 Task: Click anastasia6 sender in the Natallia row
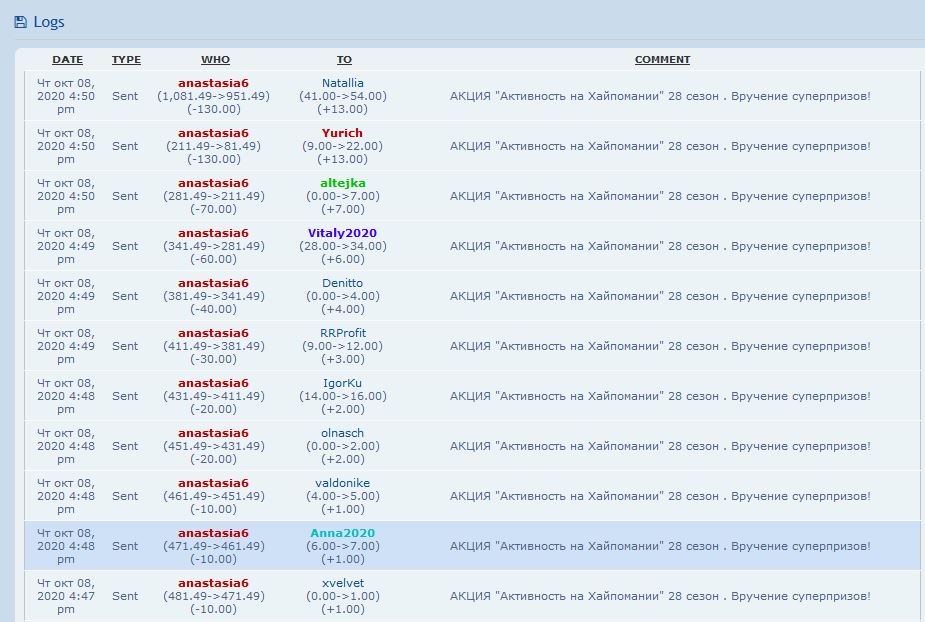coord(213,83)
